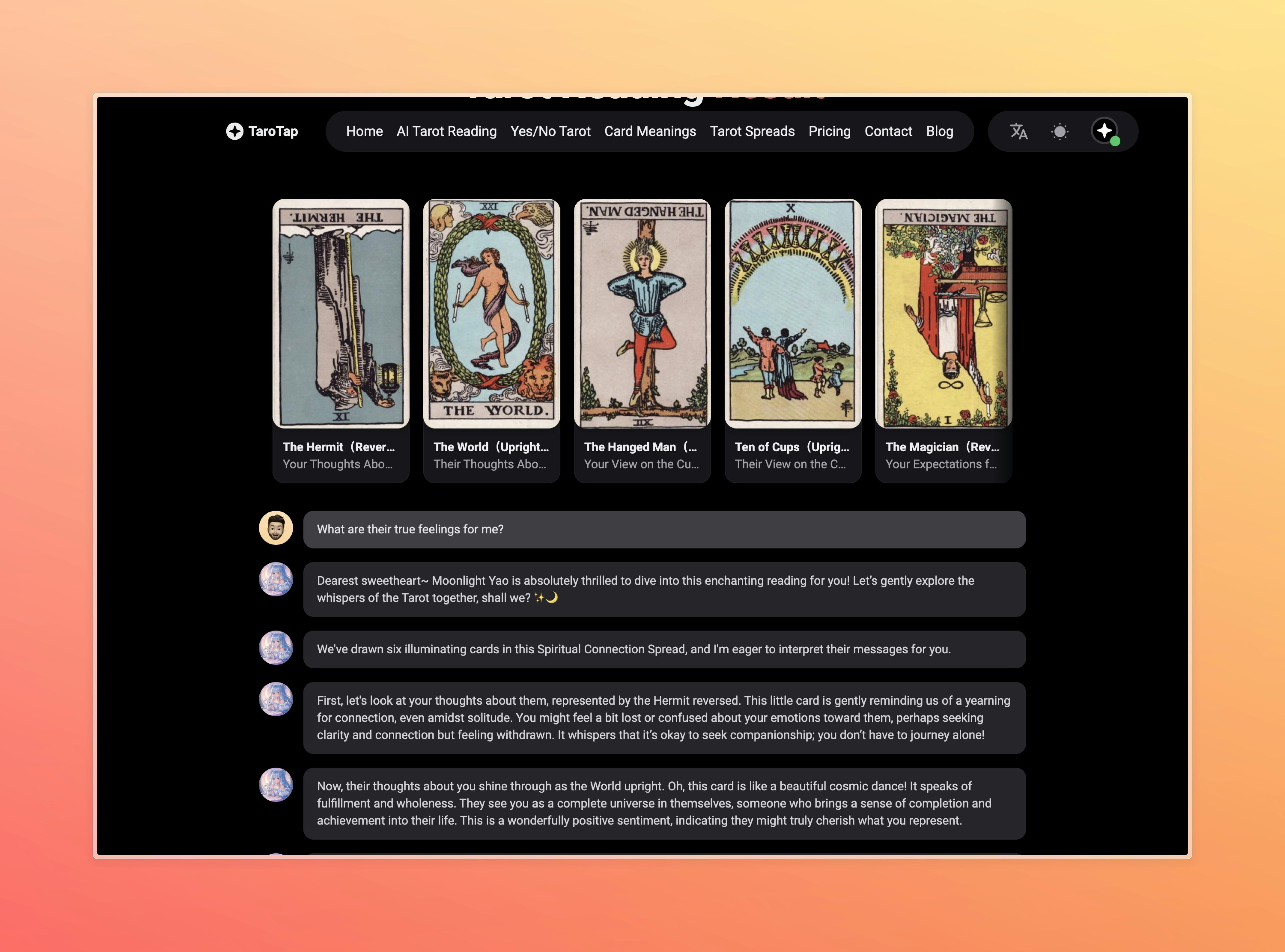Click avatar beside the Hermit reversed message
Screen dimensions: 1285x952
[x=276, y=699]
